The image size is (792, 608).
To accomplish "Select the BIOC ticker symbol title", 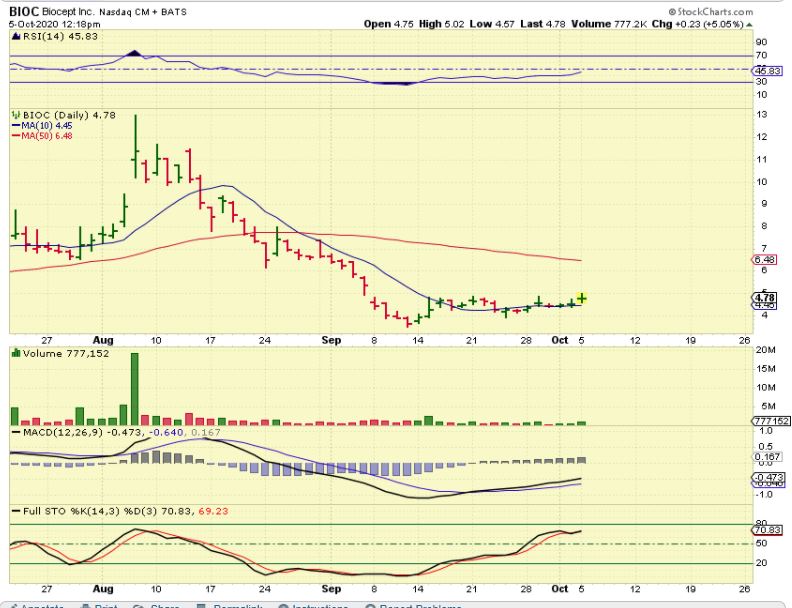I will pos(24,12).
